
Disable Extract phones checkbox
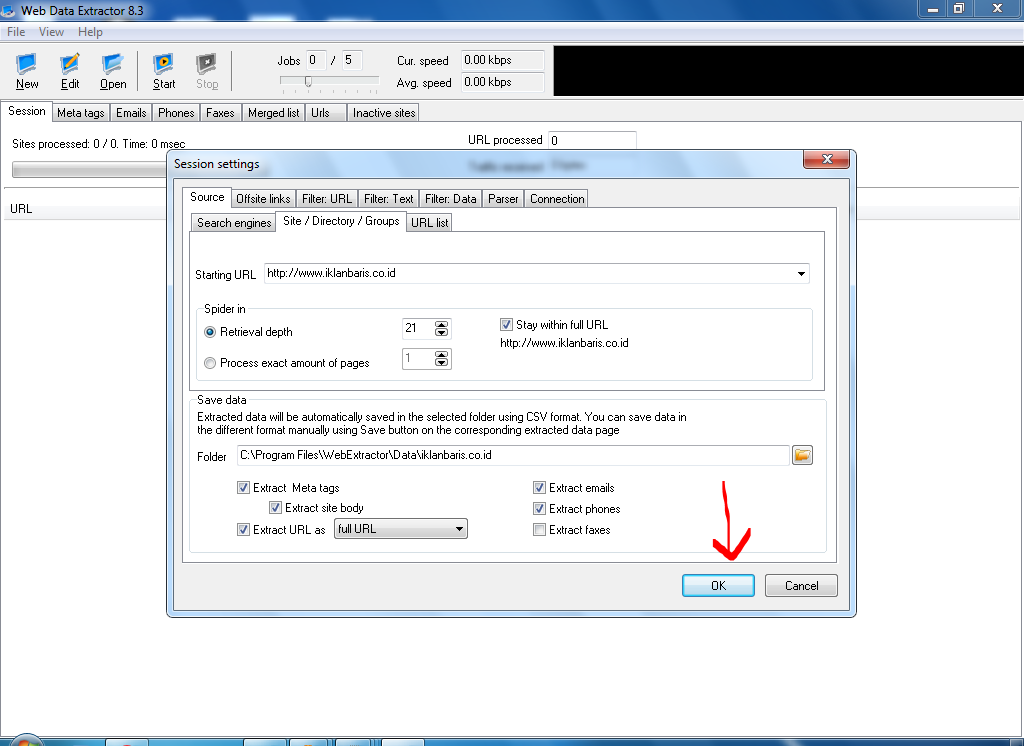(539, 508)
